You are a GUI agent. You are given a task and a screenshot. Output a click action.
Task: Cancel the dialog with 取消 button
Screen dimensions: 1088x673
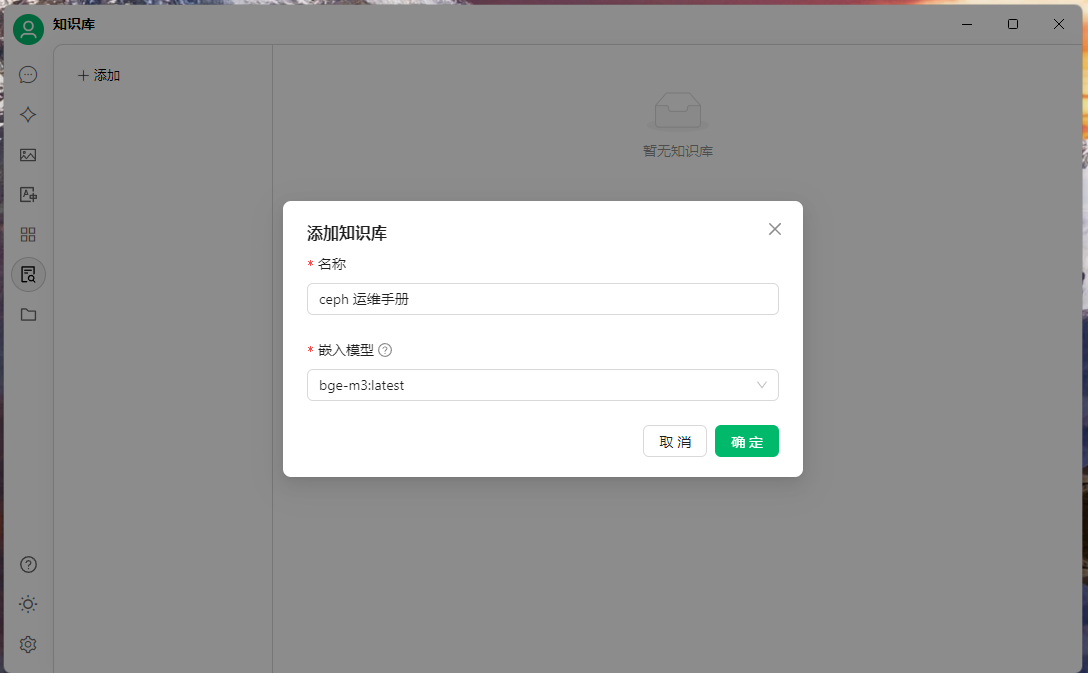674,441
